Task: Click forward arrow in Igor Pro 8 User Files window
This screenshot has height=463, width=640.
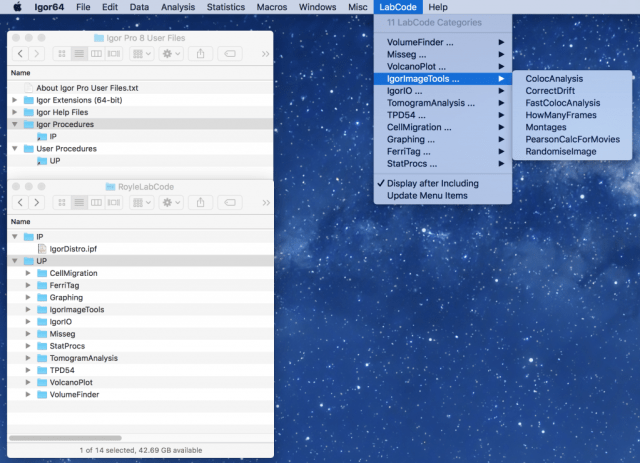Action: click(37, 53)
